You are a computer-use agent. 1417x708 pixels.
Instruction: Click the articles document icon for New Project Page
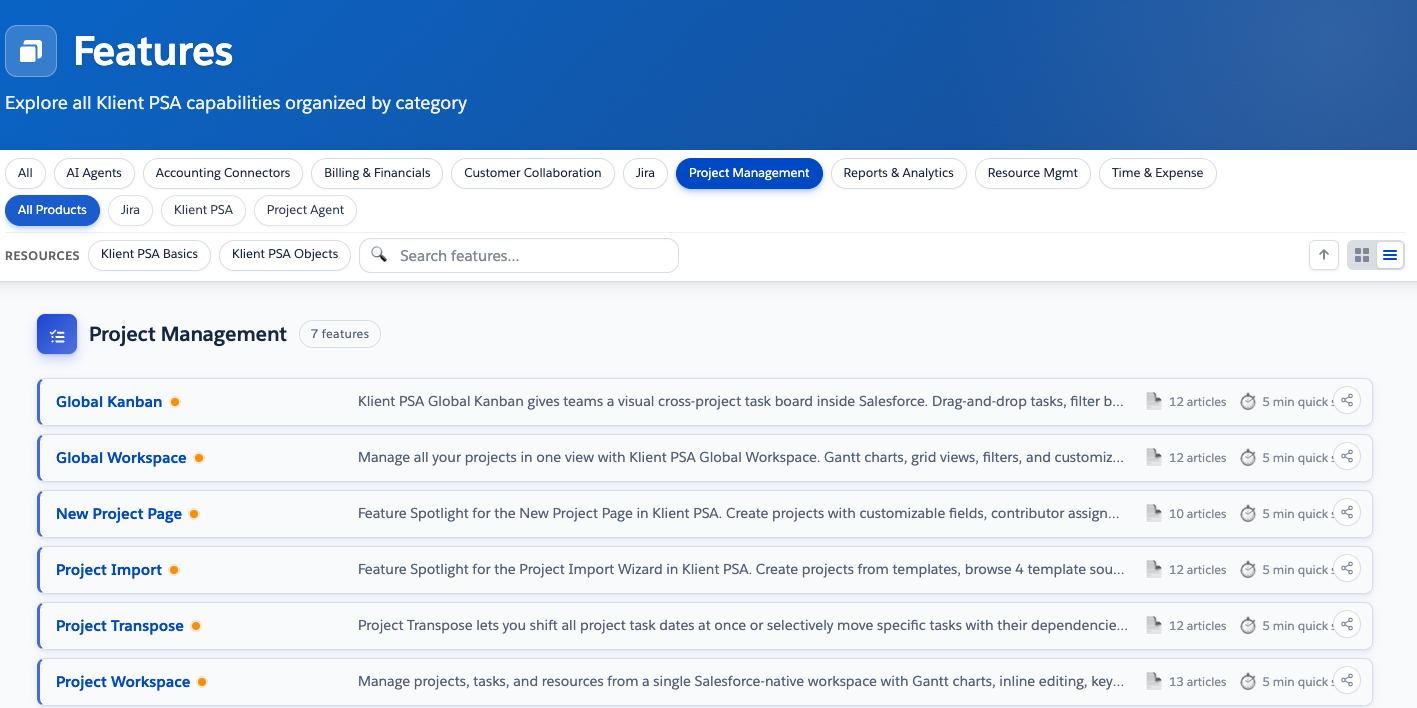coord(1154,513)
